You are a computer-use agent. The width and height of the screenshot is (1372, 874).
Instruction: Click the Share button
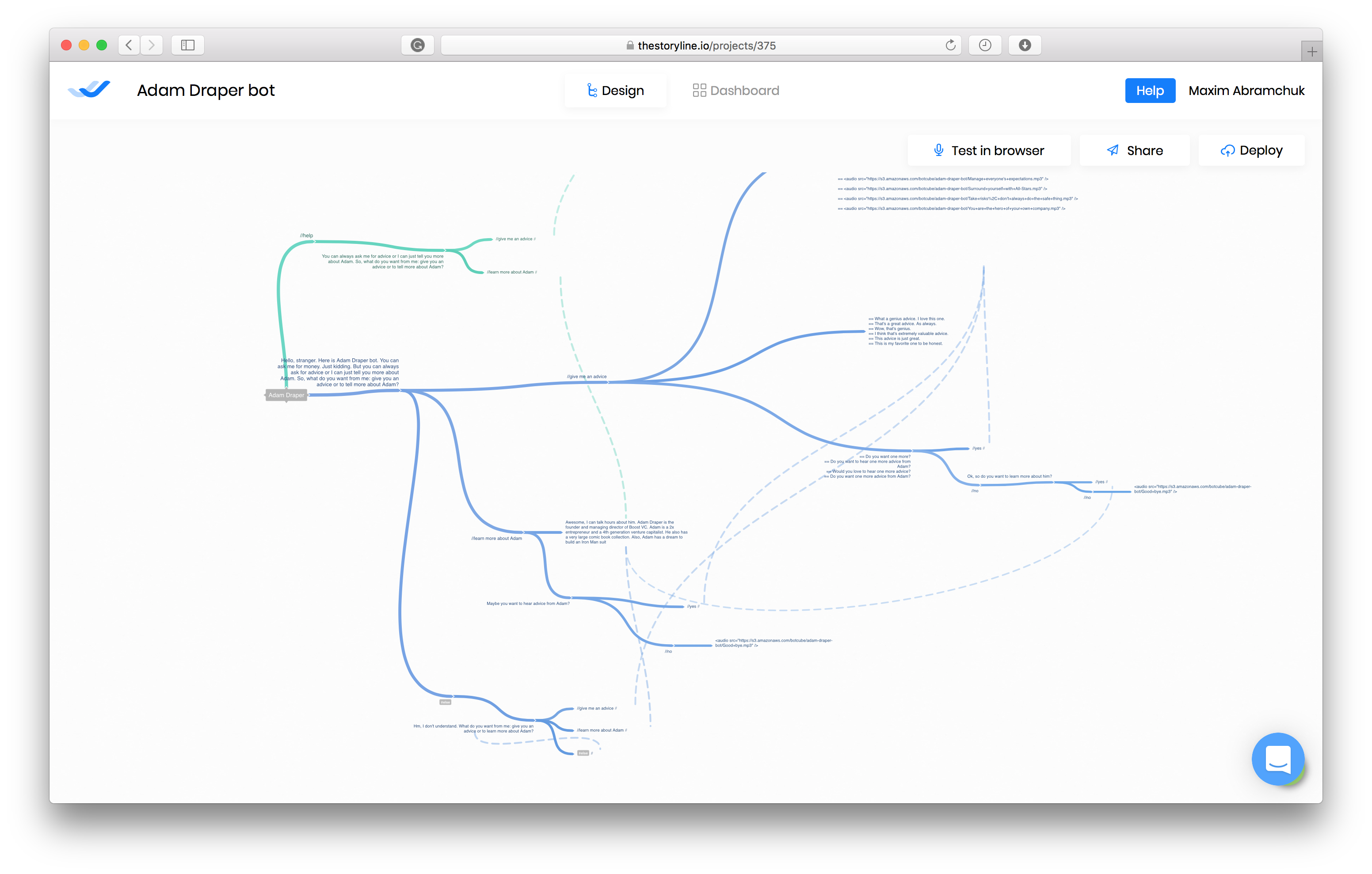point(1134,150)
